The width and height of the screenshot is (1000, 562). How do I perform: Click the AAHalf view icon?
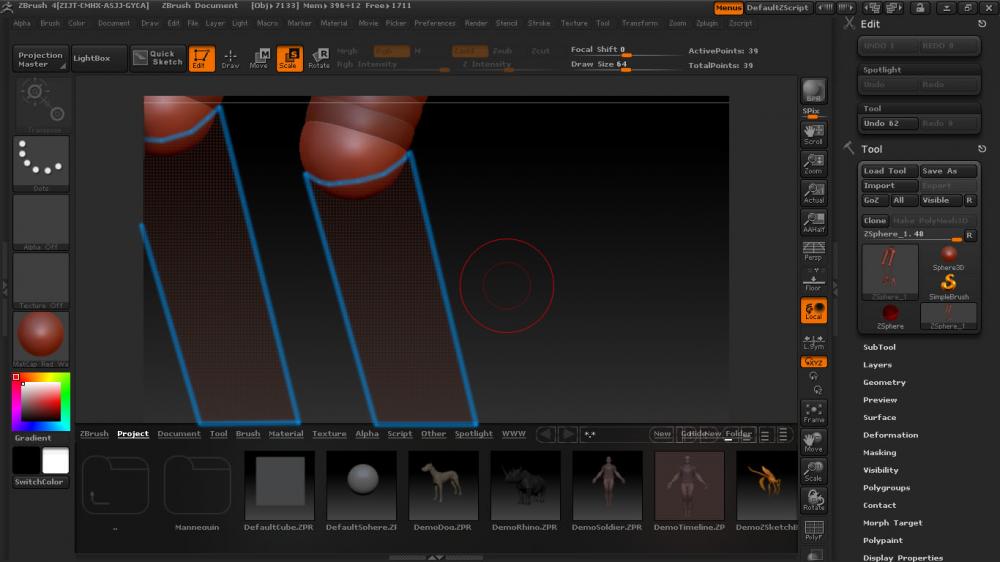click(x=814, y=221)
